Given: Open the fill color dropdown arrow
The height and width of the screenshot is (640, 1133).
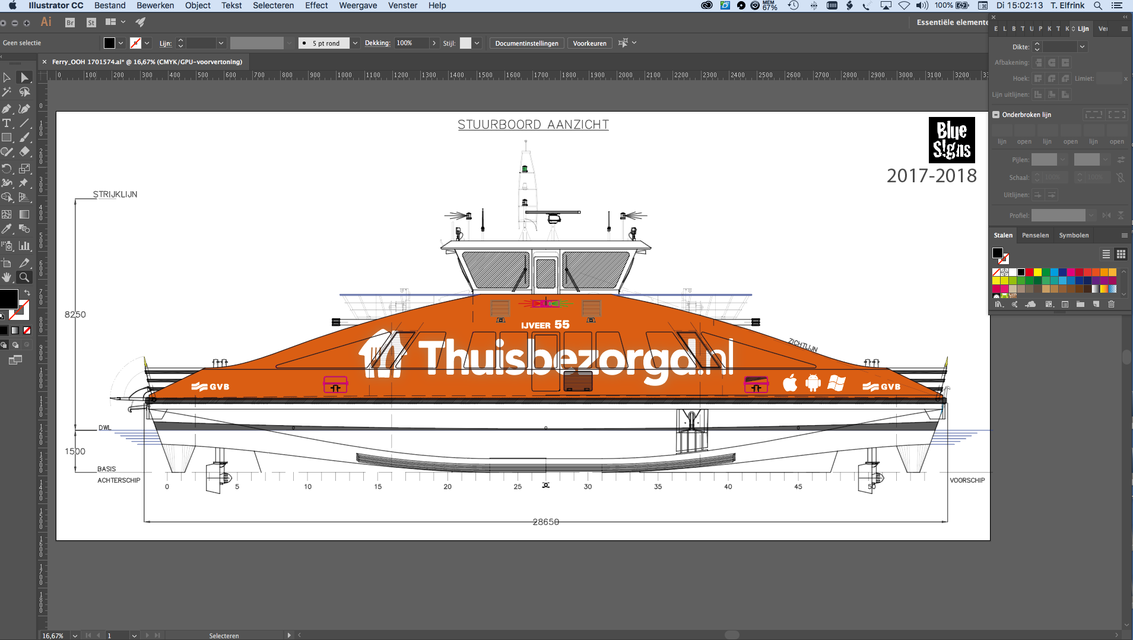Looking at the screenshot, I should click(121, 43).
